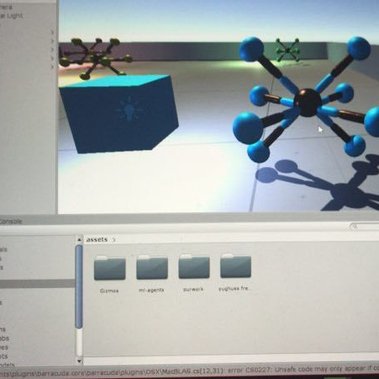The width and height of the screenshot is (379, 379).
Task: Select the highlighted row in the project folder tree
Action: pyautogui.click(x=37, y=284)
